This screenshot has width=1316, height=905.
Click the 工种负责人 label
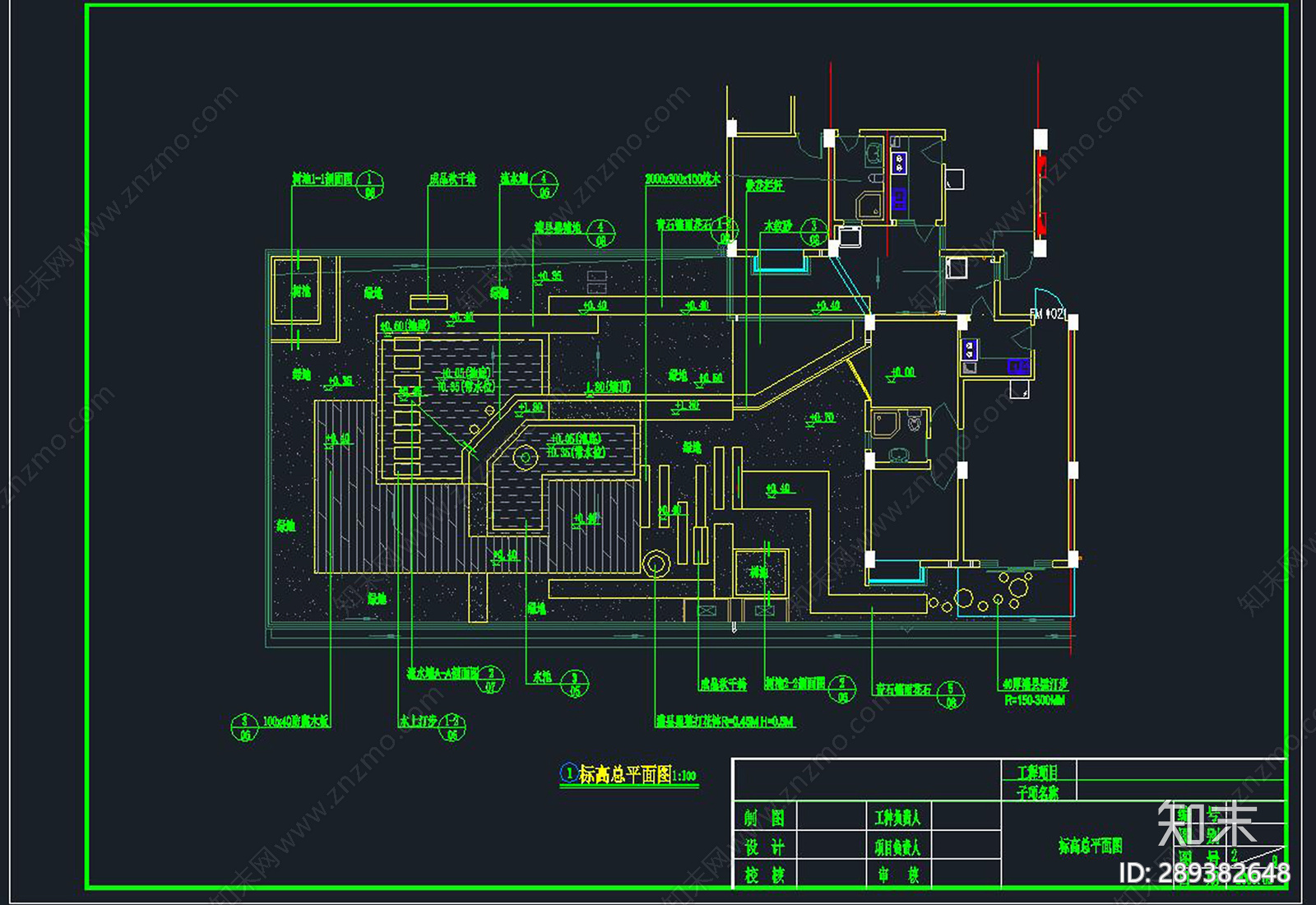pos(897,818)
